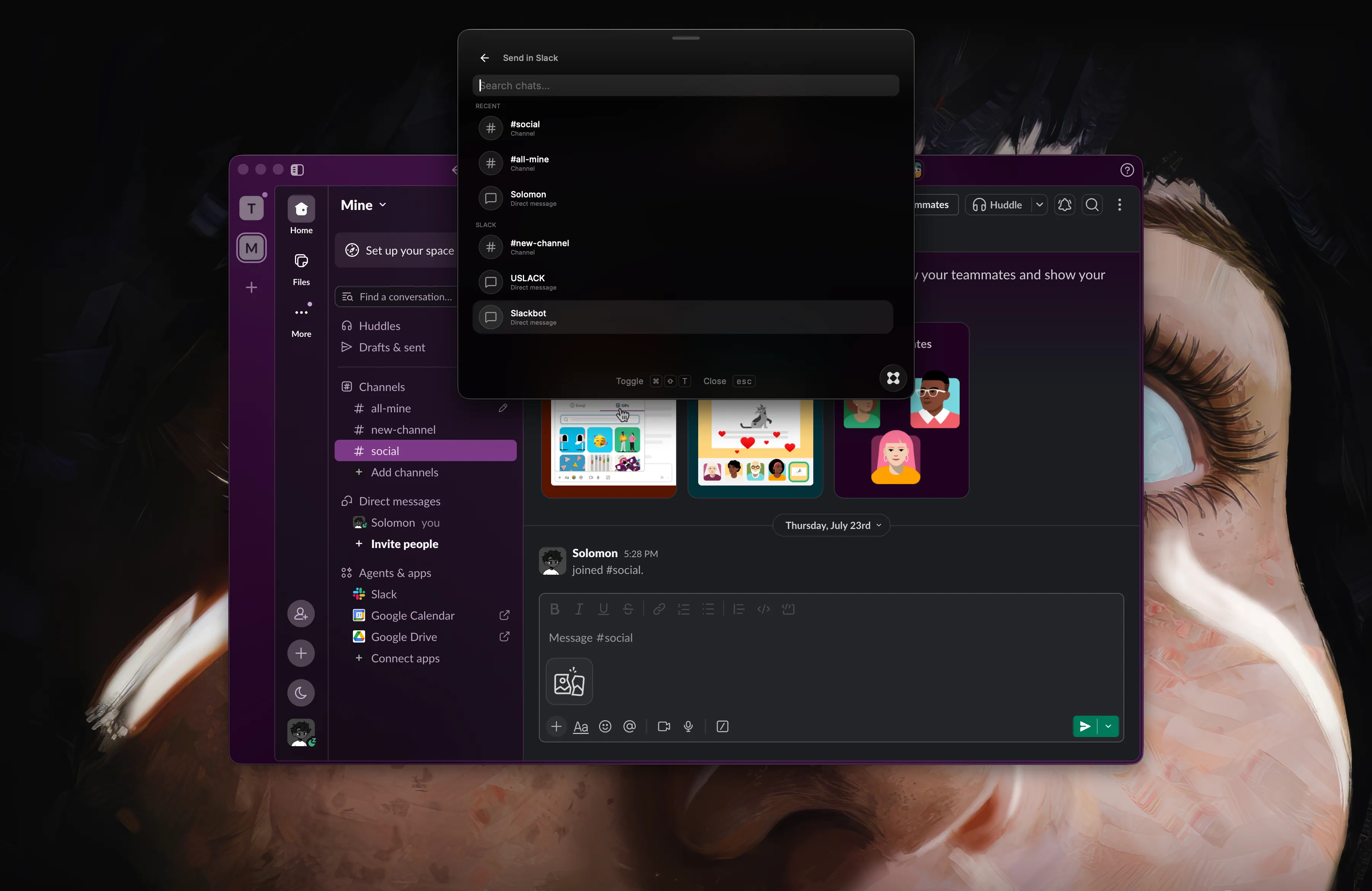
Task: Choose Solomon direct message in popup
Action: [683, 198]
